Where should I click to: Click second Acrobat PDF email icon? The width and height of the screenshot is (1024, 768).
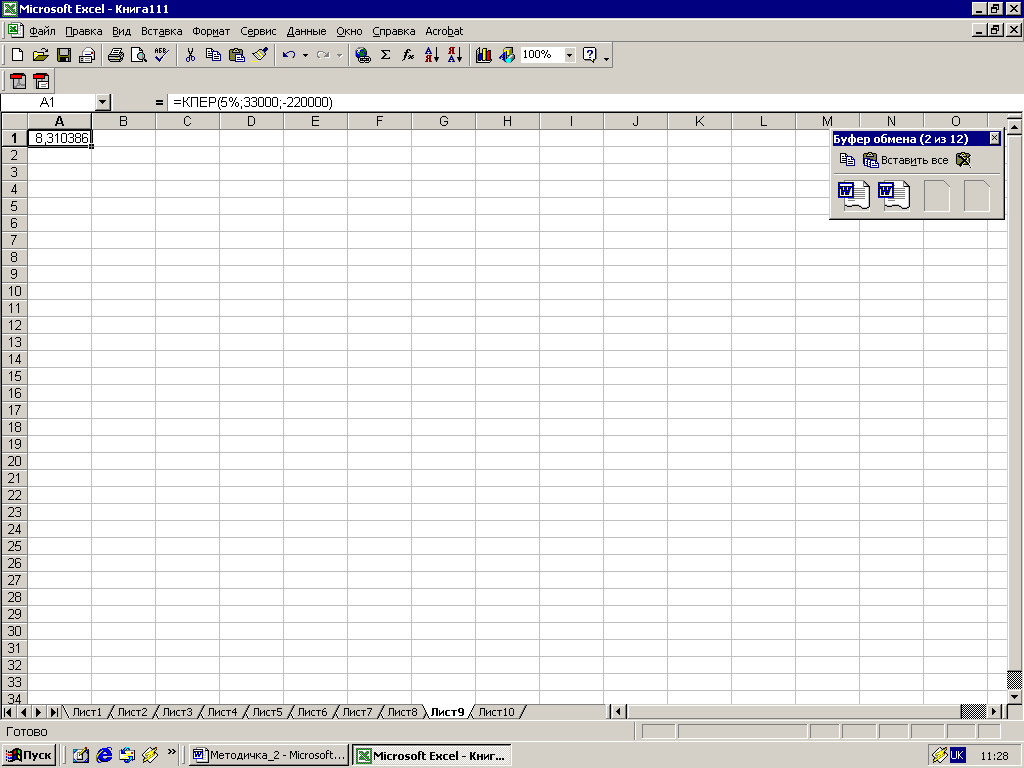click(41, 81)
